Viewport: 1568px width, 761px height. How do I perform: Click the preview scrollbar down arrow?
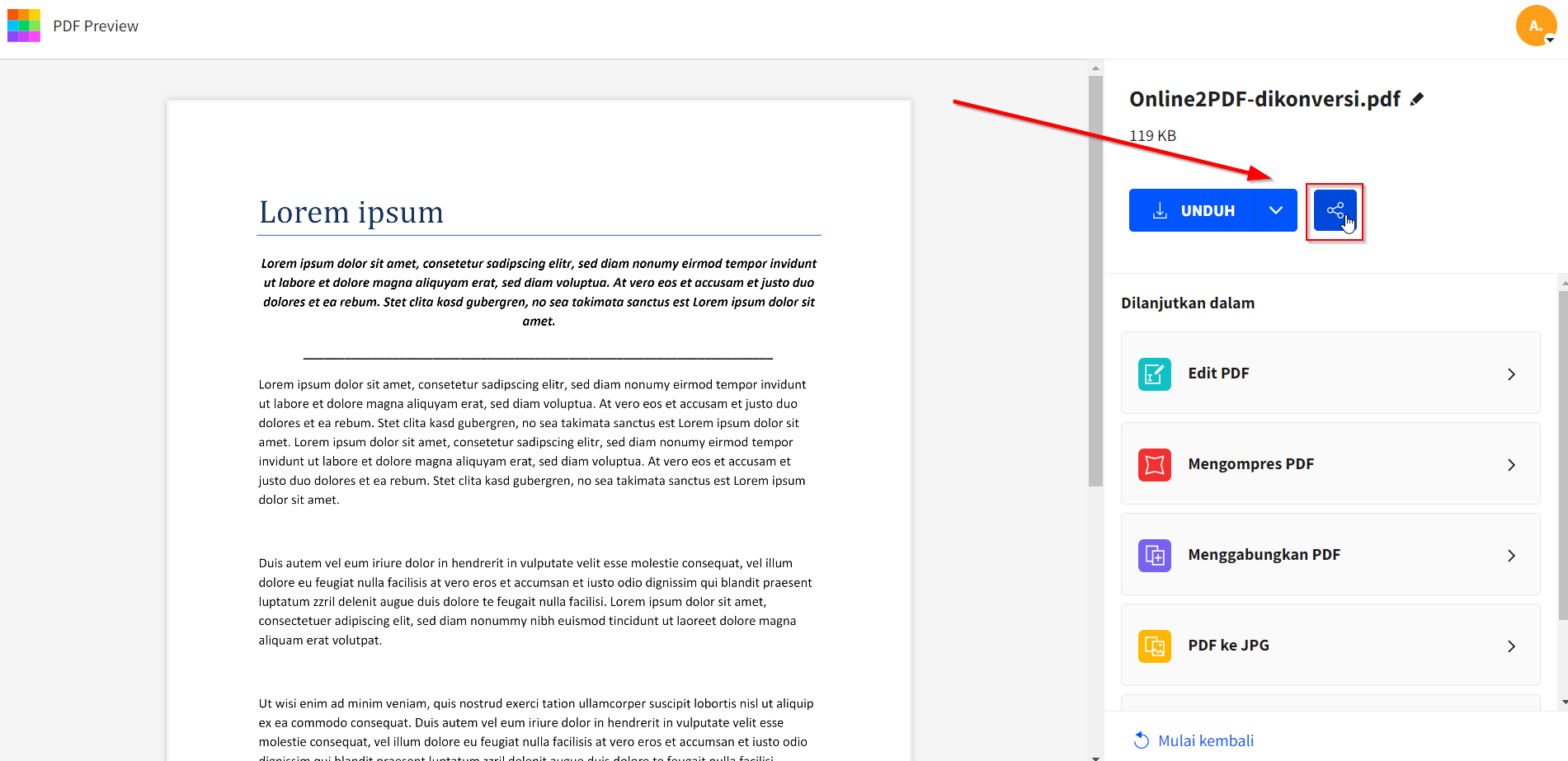coord(1095,757)
